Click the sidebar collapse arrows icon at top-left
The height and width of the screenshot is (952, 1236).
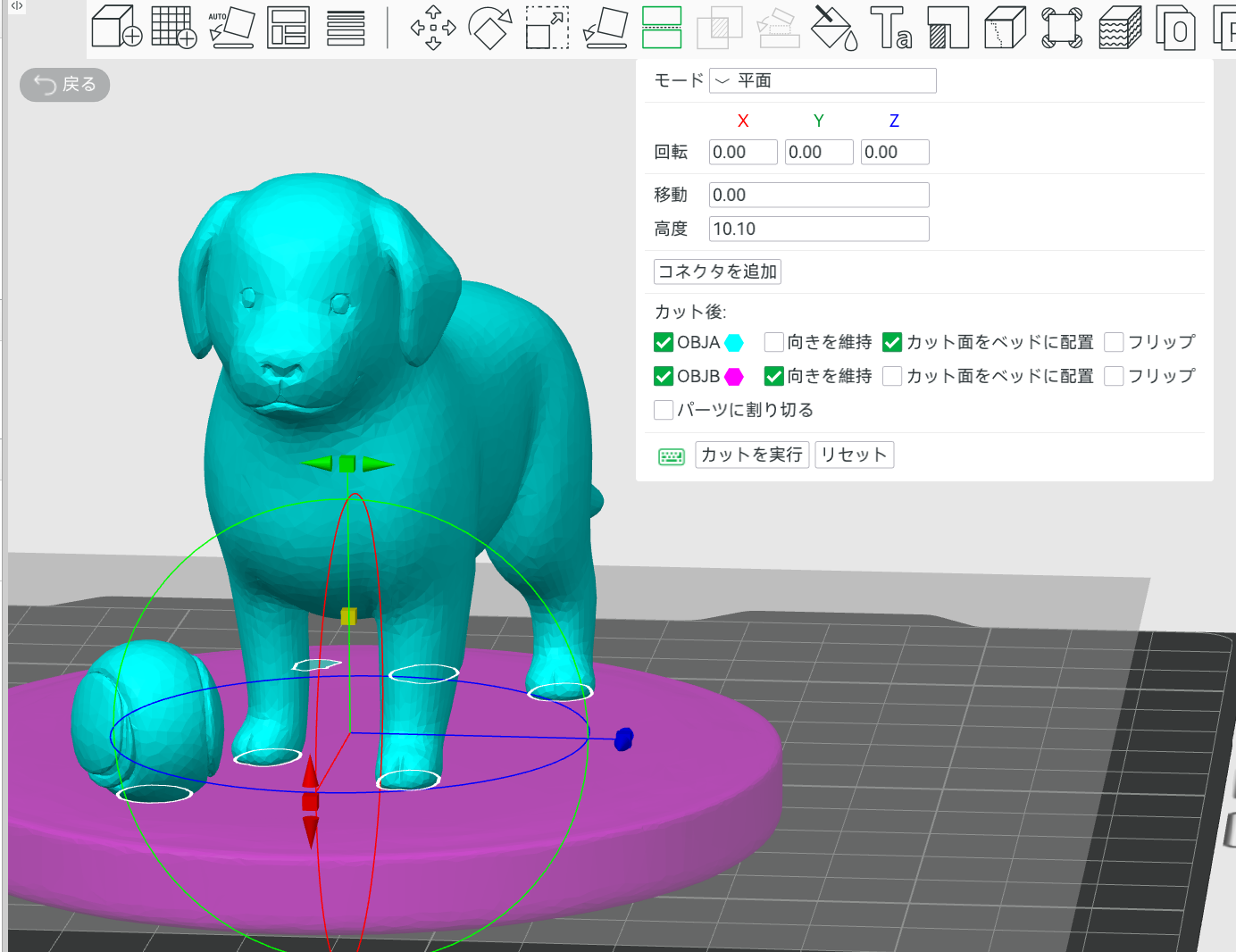(x=17, y=6)
